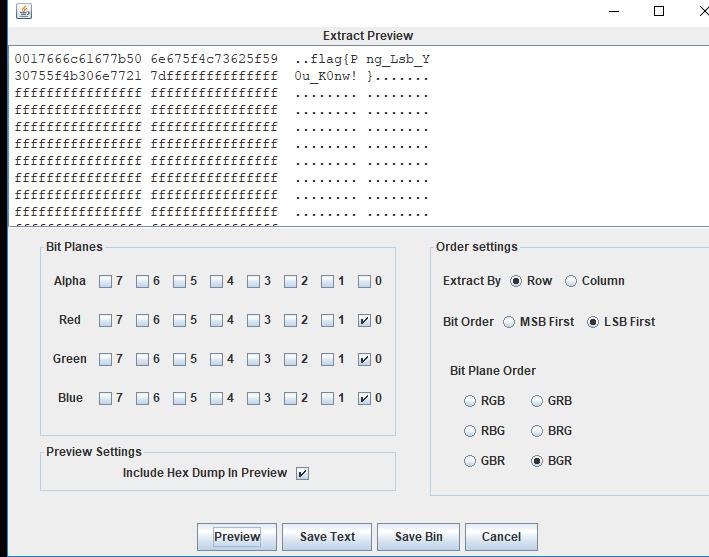Choose GRB bit plane order
This screenshot has height=557, width=709.
(537, 401)
